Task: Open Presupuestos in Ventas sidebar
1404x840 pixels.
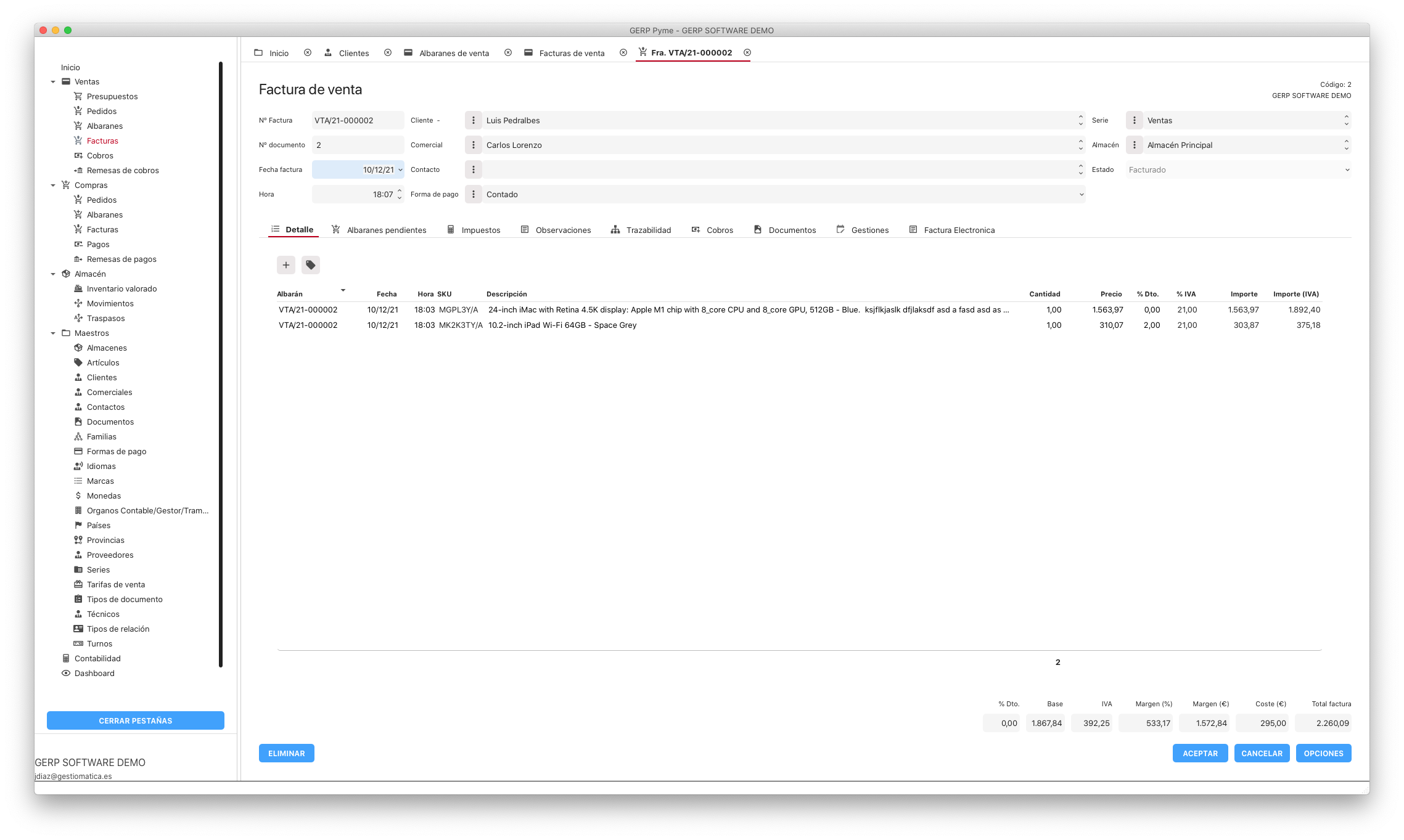Action: [x=112, y=96]
